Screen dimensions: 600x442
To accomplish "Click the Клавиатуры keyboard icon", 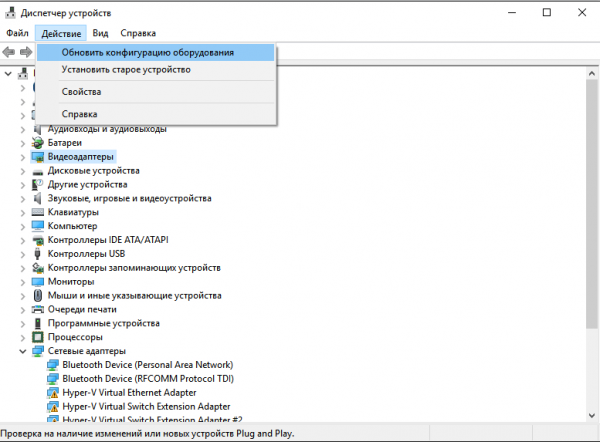I will click(38, 212).
